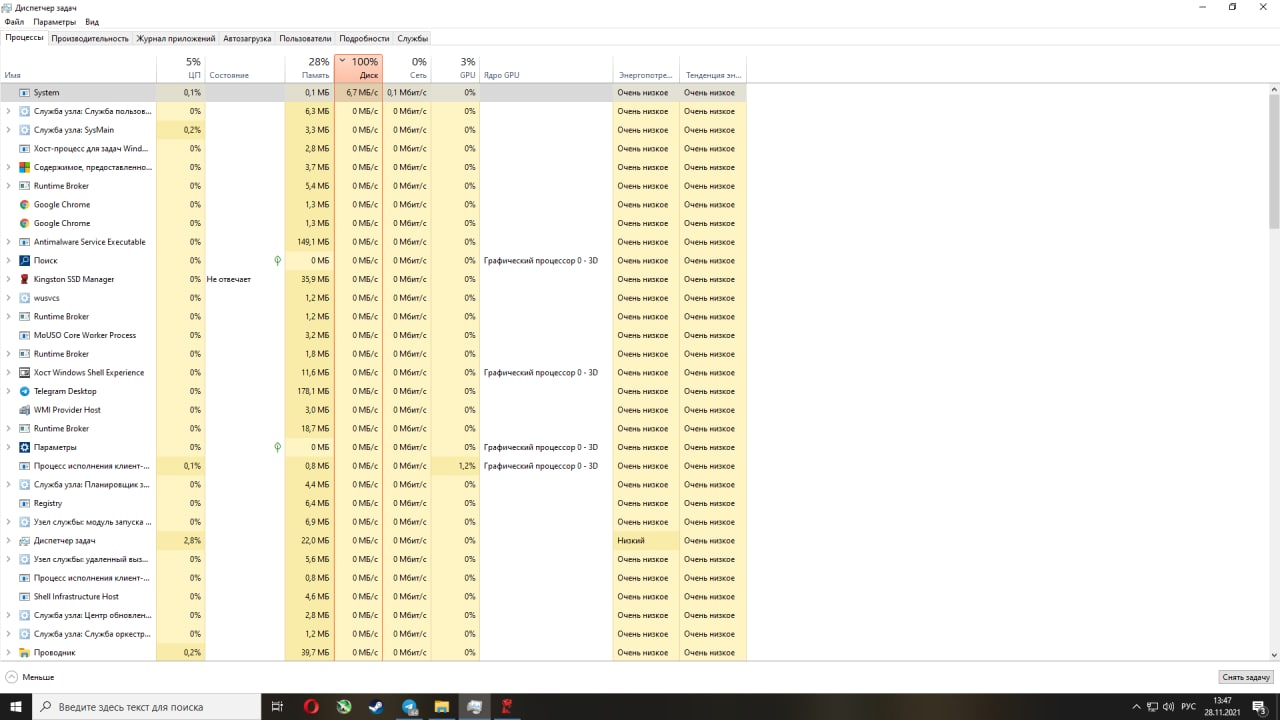Click the Проводник folder icon in list
The height and width of the screenshot is (720, 1280).
point(25,653)
